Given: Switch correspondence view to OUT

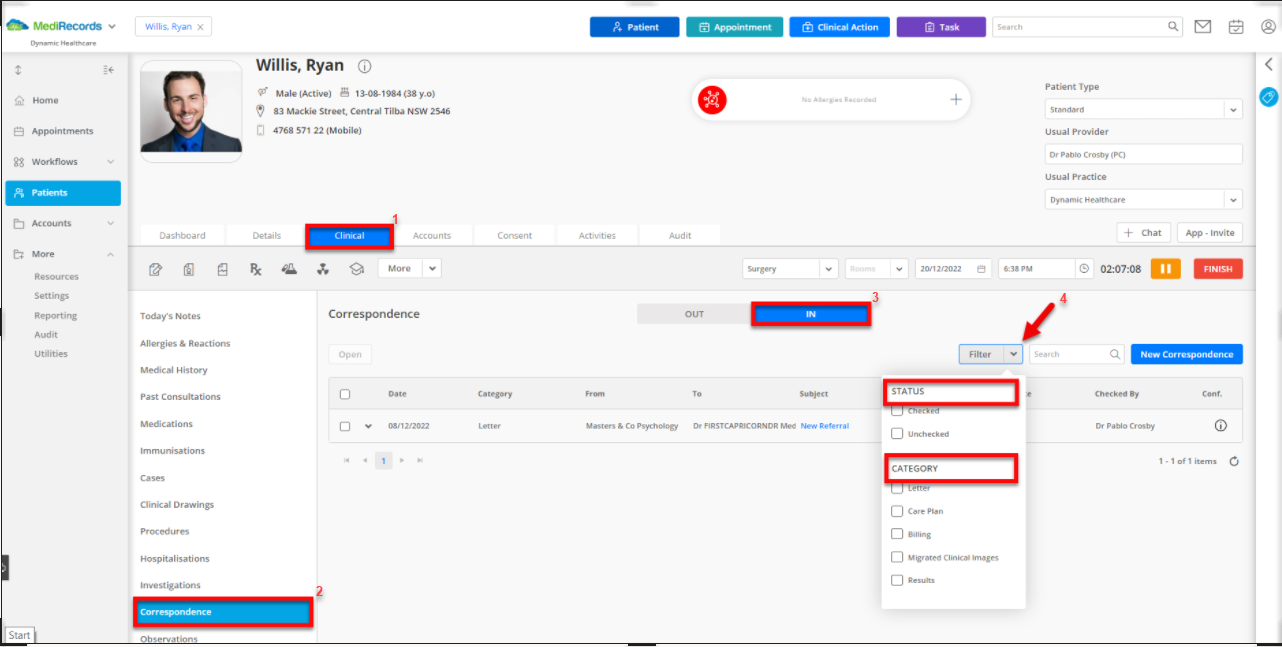Looking at the screenshot, I should [x=694, y=314].
